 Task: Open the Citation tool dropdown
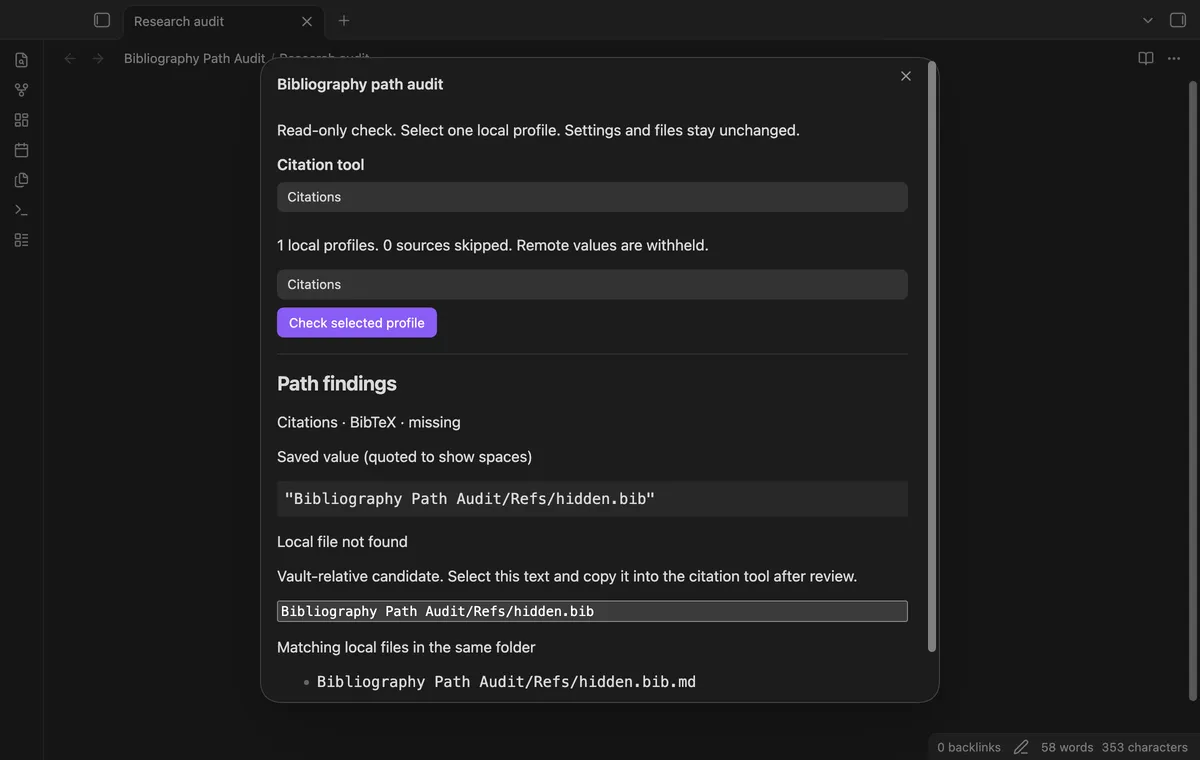coord(592,197)
